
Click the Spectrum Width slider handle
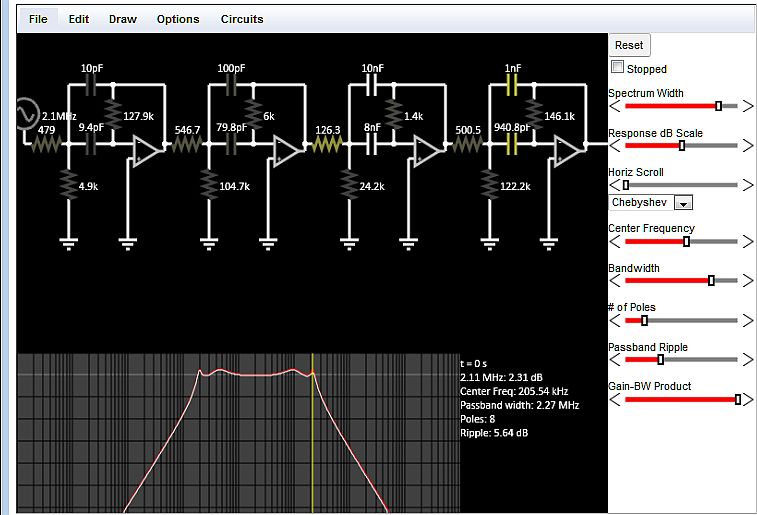[x=718, y=106]
